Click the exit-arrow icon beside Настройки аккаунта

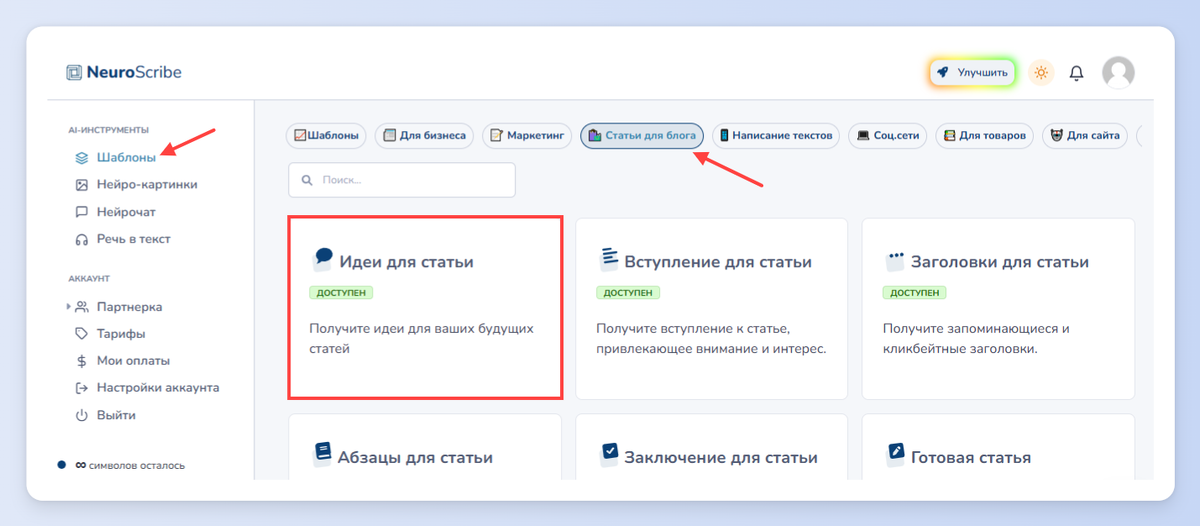[x=83, y=388]
